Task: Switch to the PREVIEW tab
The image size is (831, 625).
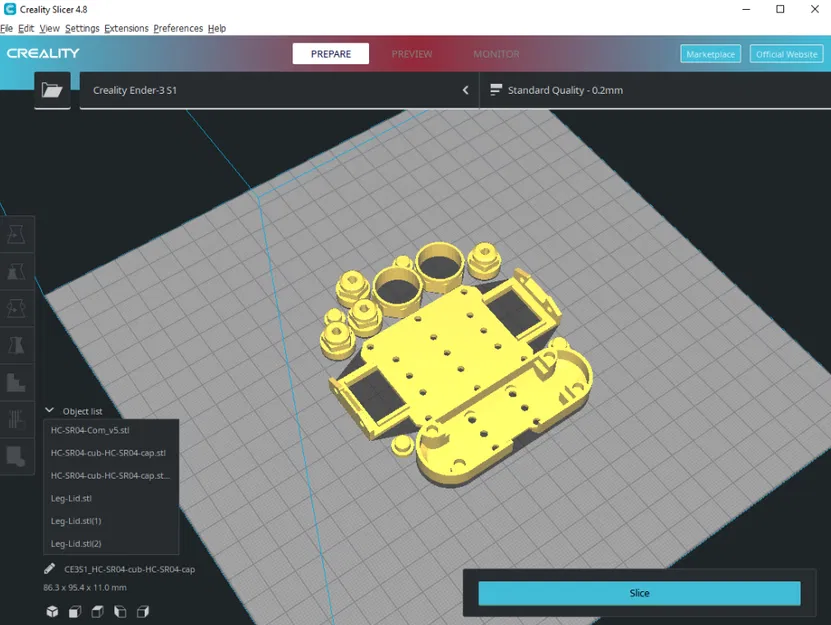Action: [x=412, y=54]
